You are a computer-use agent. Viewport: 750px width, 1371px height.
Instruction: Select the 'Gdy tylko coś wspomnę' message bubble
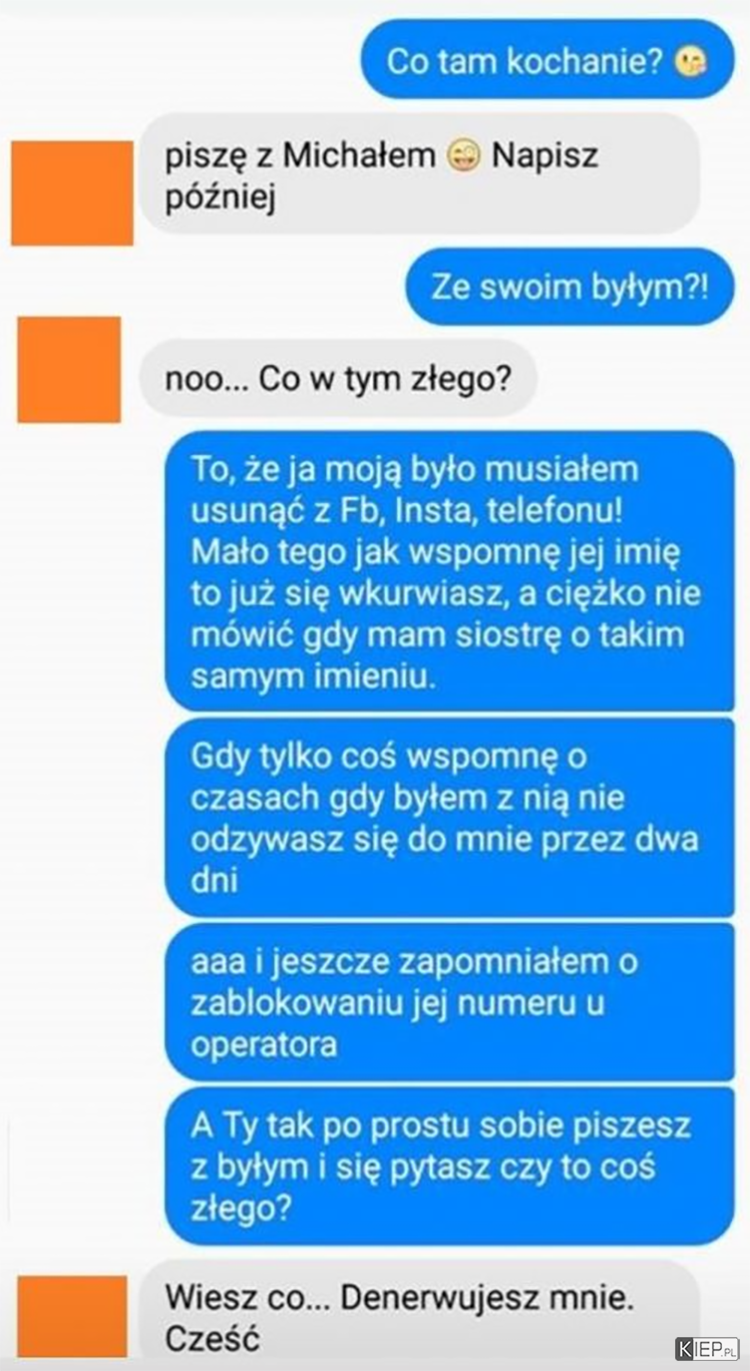pos(449,816)
